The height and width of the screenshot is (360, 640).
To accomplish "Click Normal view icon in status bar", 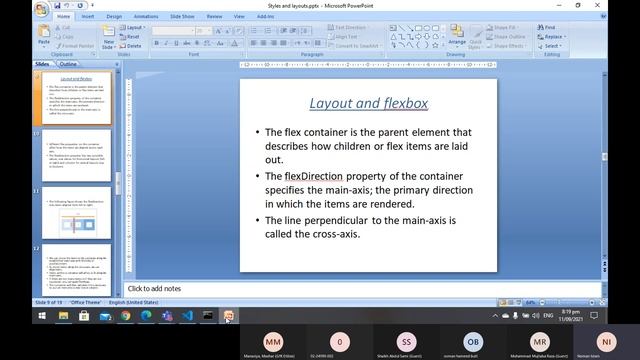I will click(503, 302).
